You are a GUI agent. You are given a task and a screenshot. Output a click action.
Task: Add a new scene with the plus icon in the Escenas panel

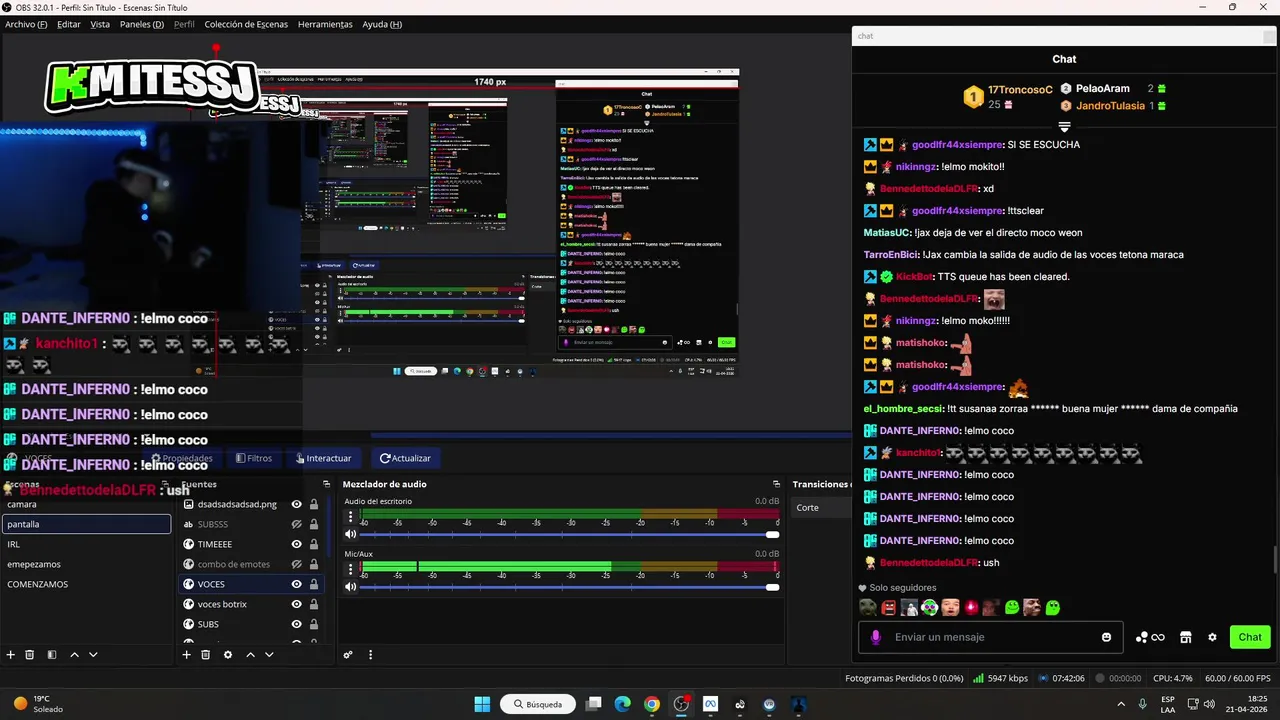[x=11, y=655]
